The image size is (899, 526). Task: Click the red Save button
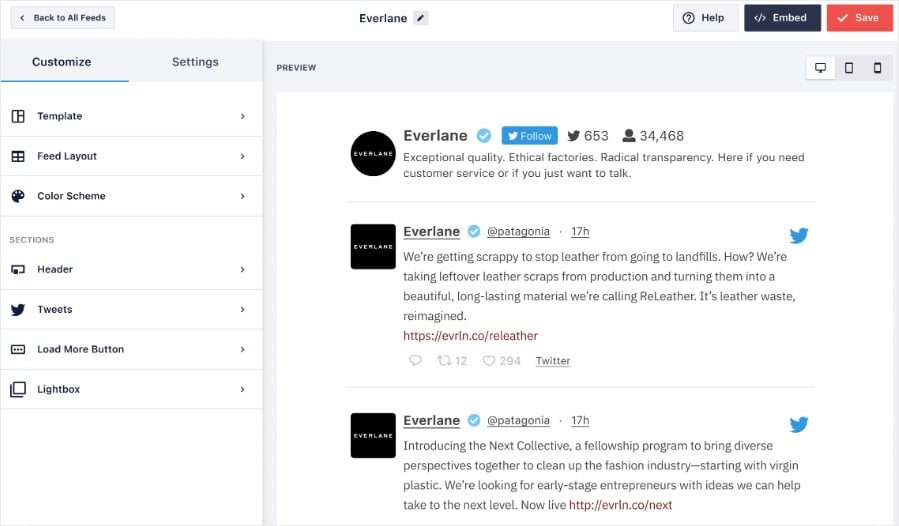tap(859, 18)
